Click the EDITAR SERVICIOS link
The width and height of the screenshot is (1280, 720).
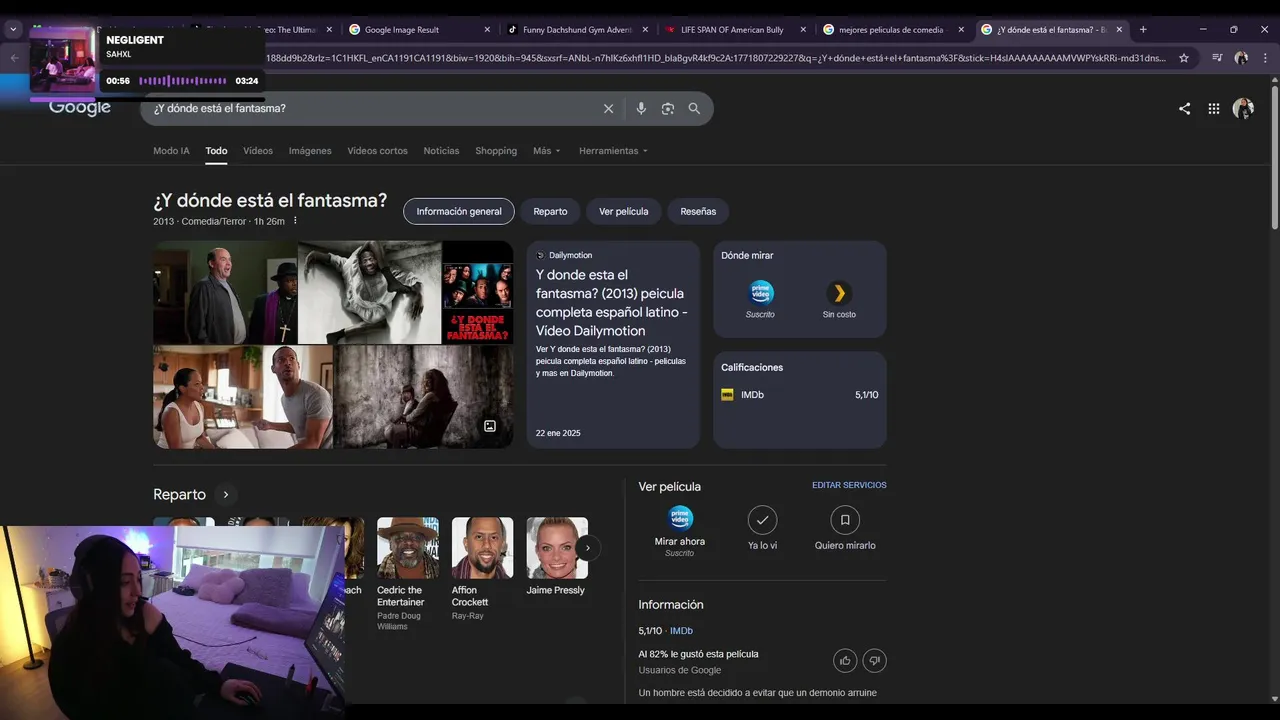tap(849, 485)
